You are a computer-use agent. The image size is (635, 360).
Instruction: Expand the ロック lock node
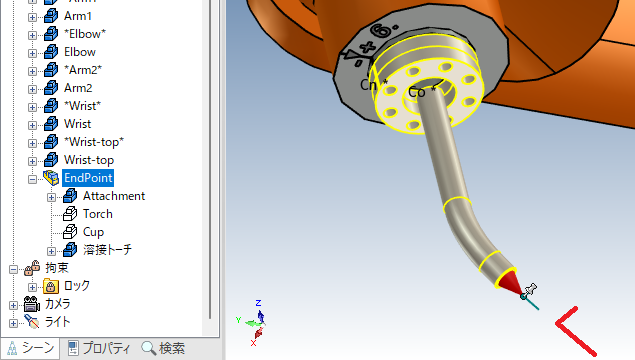pos(32,287)
